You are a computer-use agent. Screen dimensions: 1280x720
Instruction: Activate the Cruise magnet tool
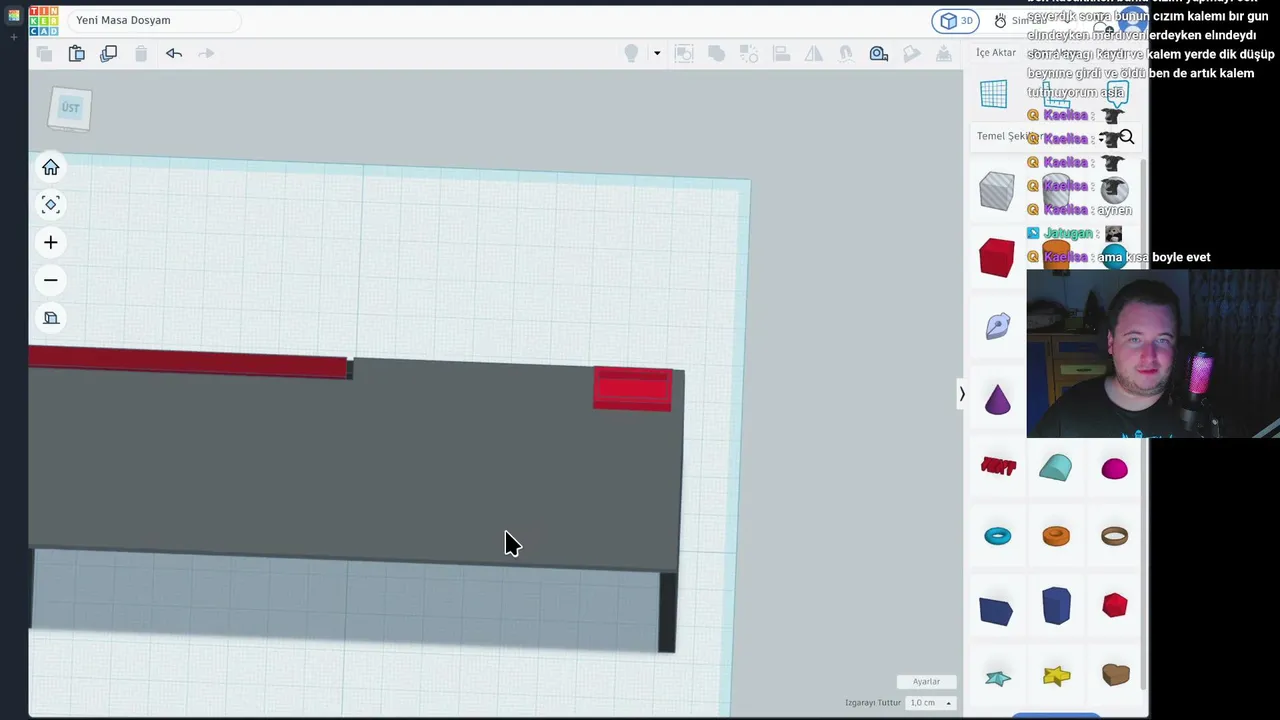coord(846,53)
